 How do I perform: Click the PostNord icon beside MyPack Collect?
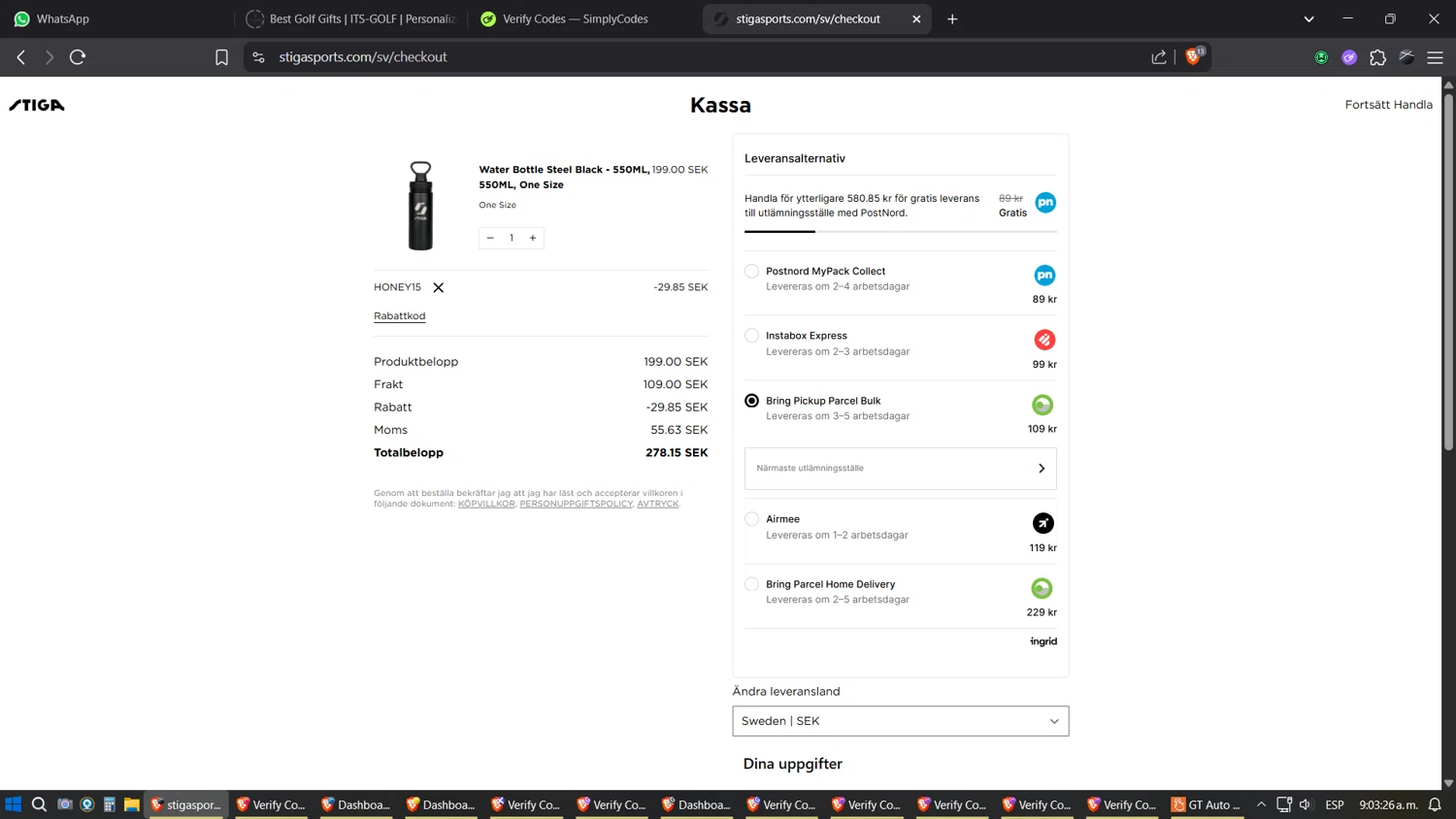tap(1044, 276)
